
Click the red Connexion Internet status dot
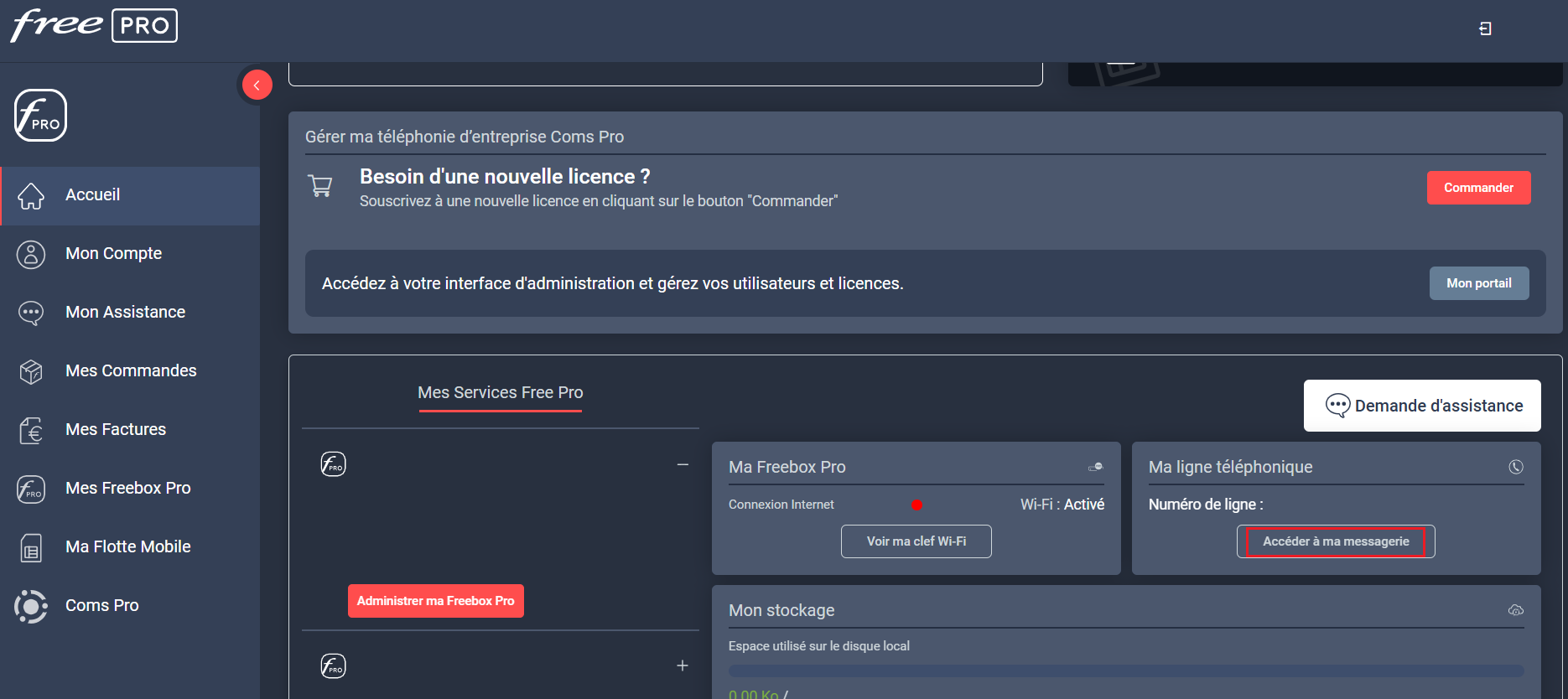coord(916,505)
